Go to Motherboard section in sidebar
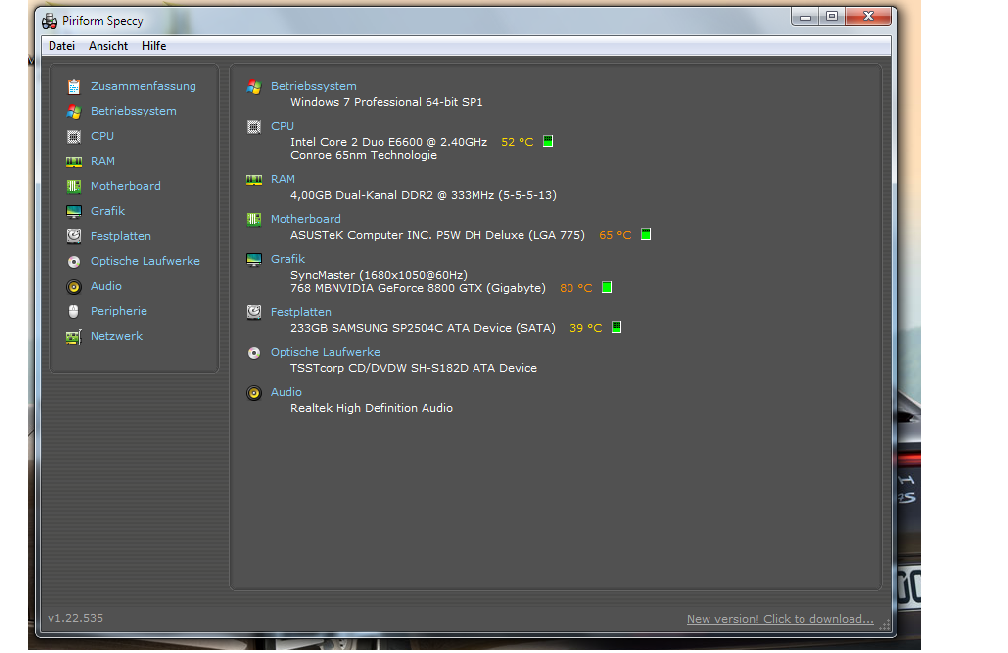This screenshot has width=1008, height=653. point(126,186)
